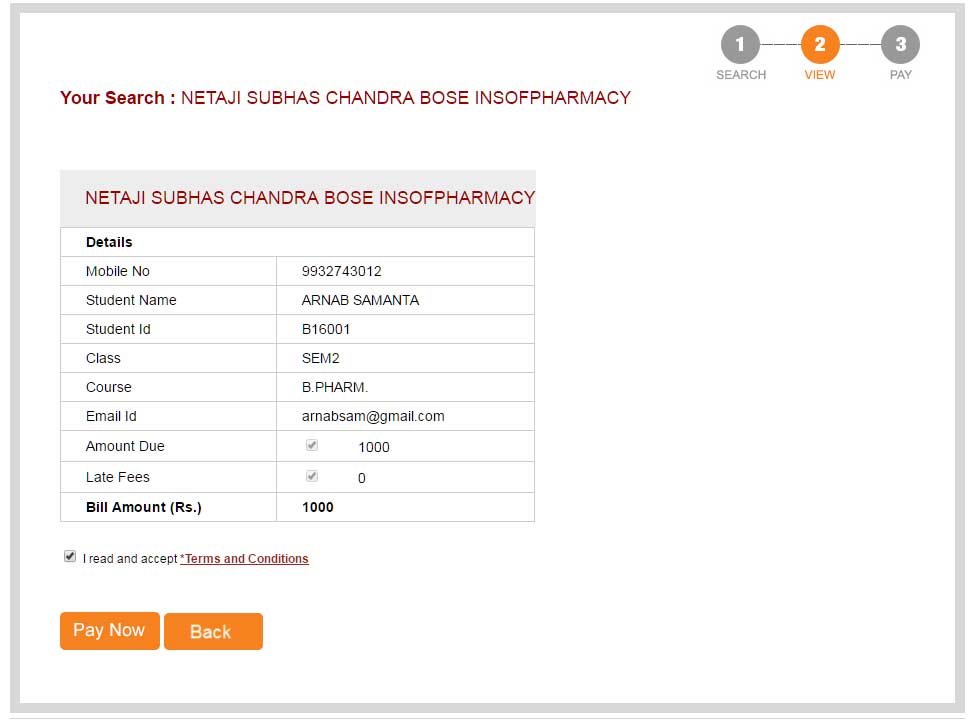Click student name ARNAB SAMANTA
Image resolution: width=971 pixels, height=722 pixels.
(360, 300)
